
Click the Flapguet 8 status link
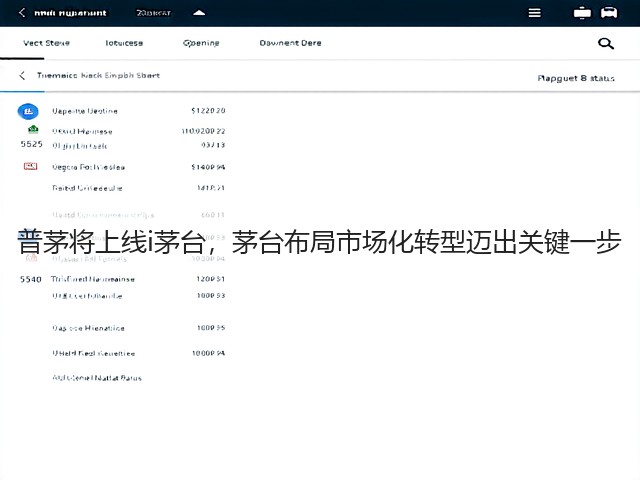click(x=576, y=78)
